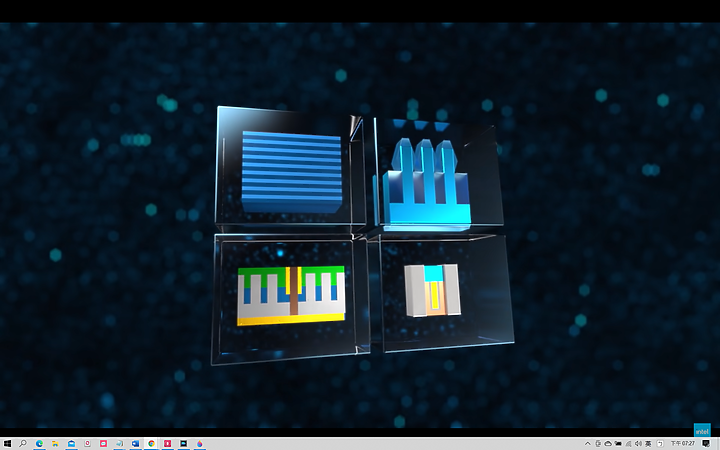
Task: Open the volume speaker control
Action: pos(638,444)
